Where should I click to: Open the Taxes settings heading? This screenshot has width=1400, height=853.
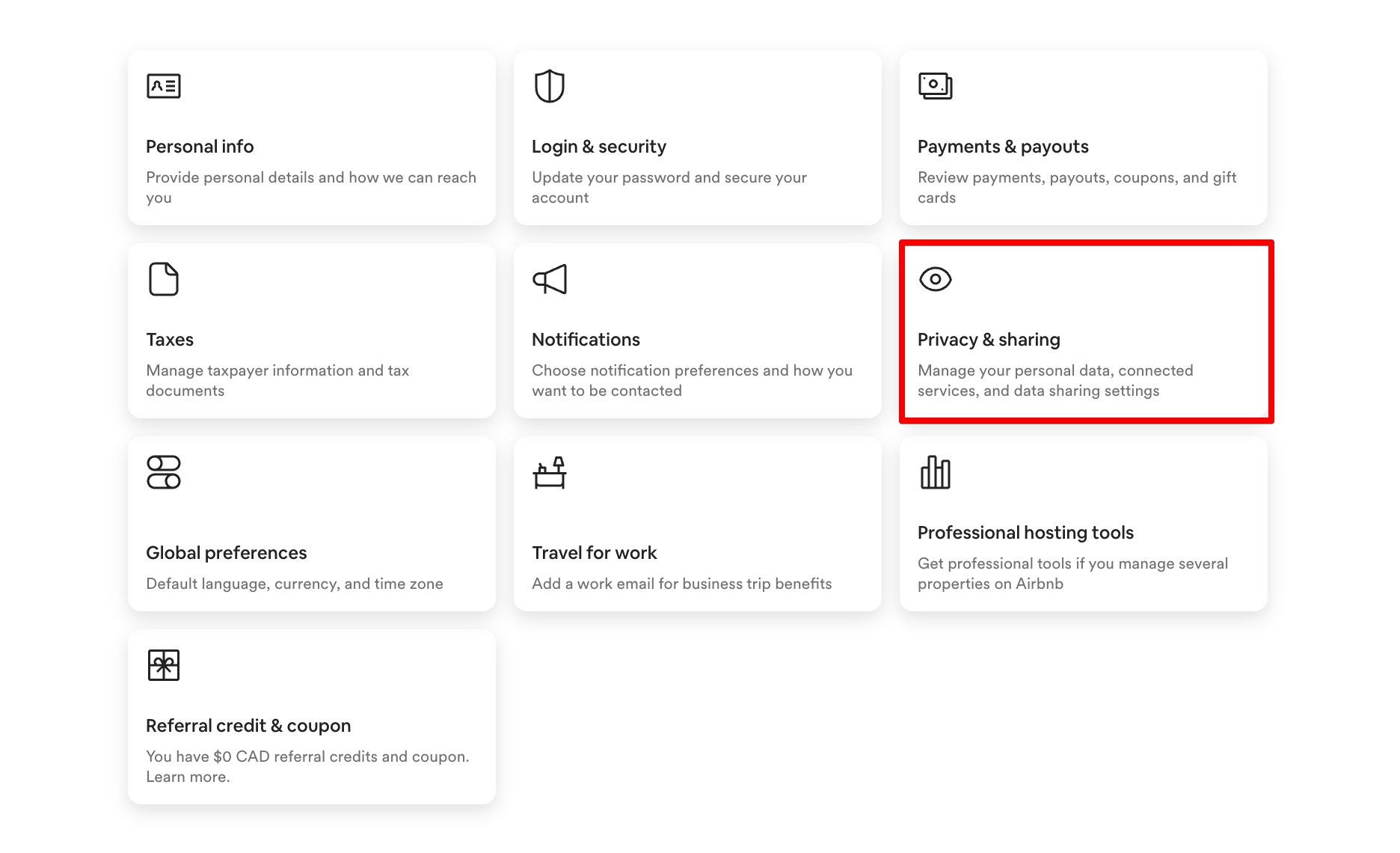click(170, 340)
